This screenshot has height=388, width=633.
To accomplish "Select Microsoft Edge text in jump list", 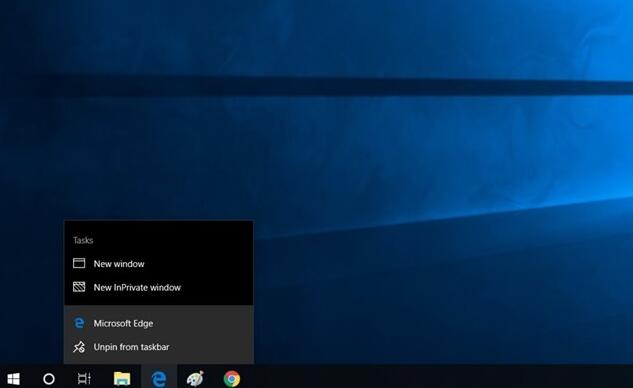I will point(123,323).
